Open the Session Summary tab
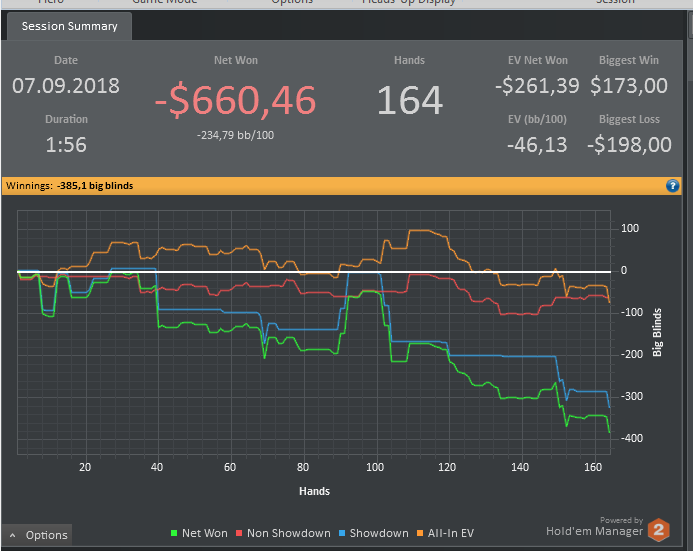This screenshot has width=693, height=551. coord(69,27)
